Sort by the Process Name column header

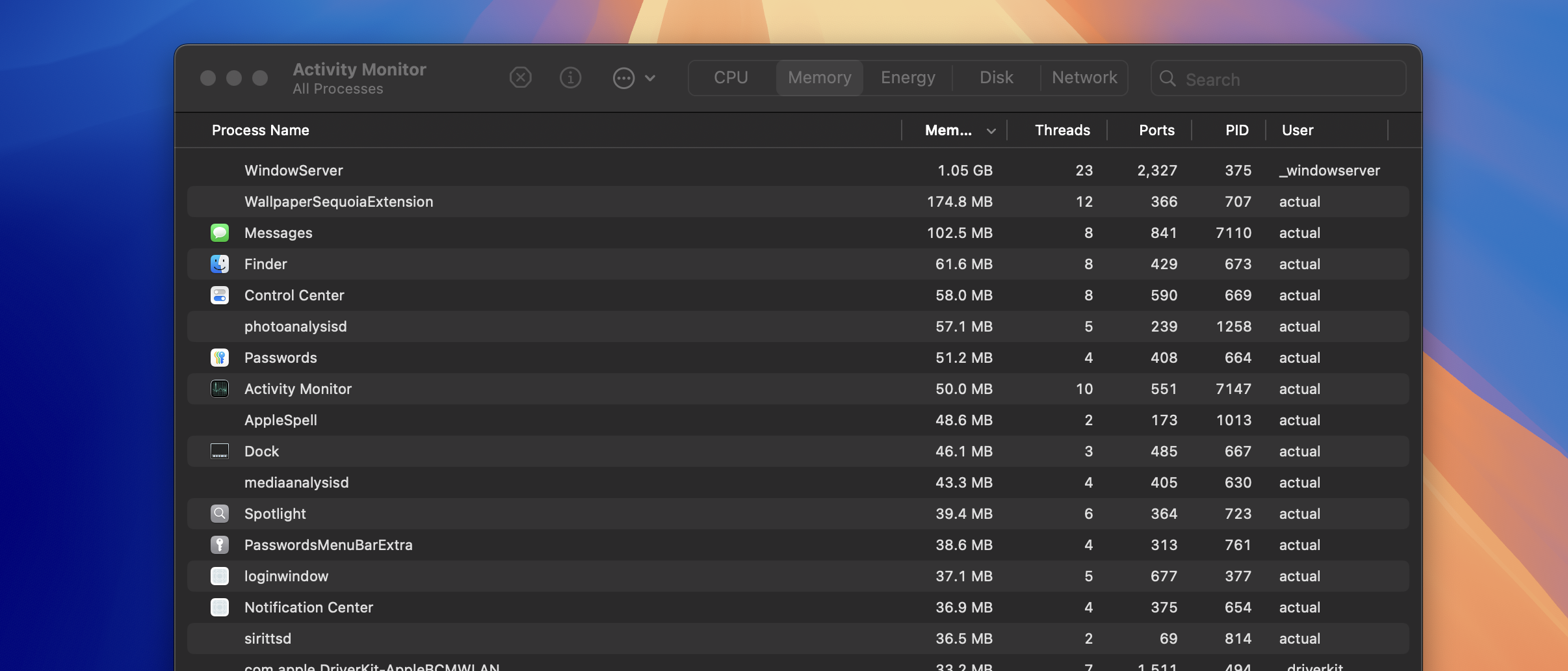261,131
